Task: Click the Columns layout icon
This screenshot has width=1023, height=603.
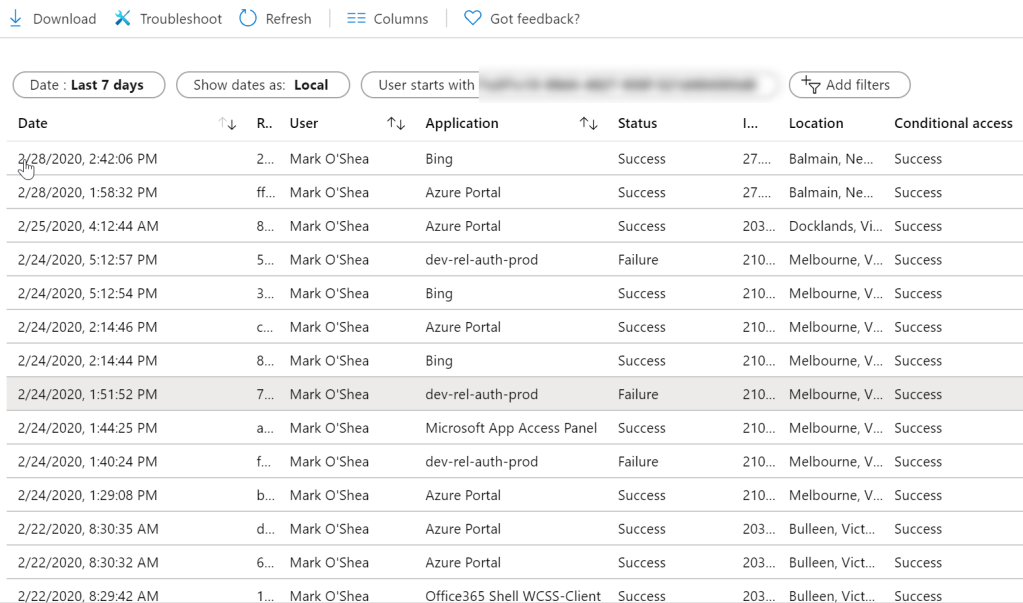Action: coord(356,18)
